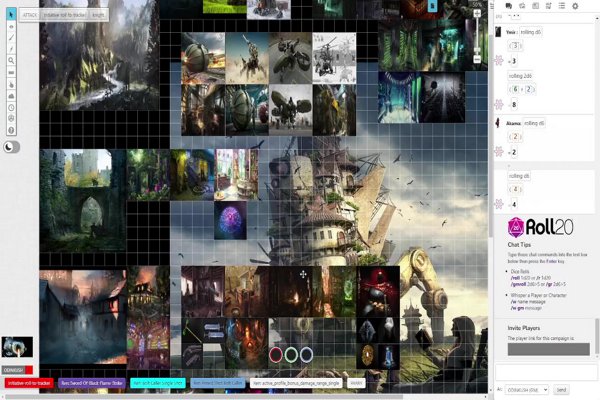
Task: Click the Send chat button
Action: [561, 390]
